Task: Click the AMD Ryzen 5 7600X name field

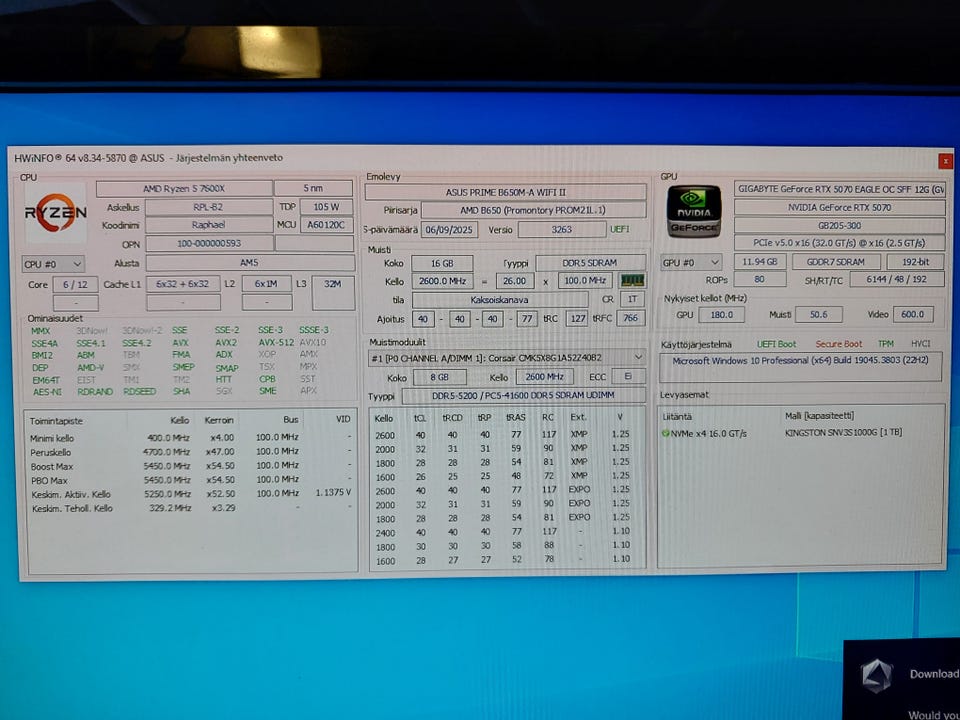Action: pos(184,188)
